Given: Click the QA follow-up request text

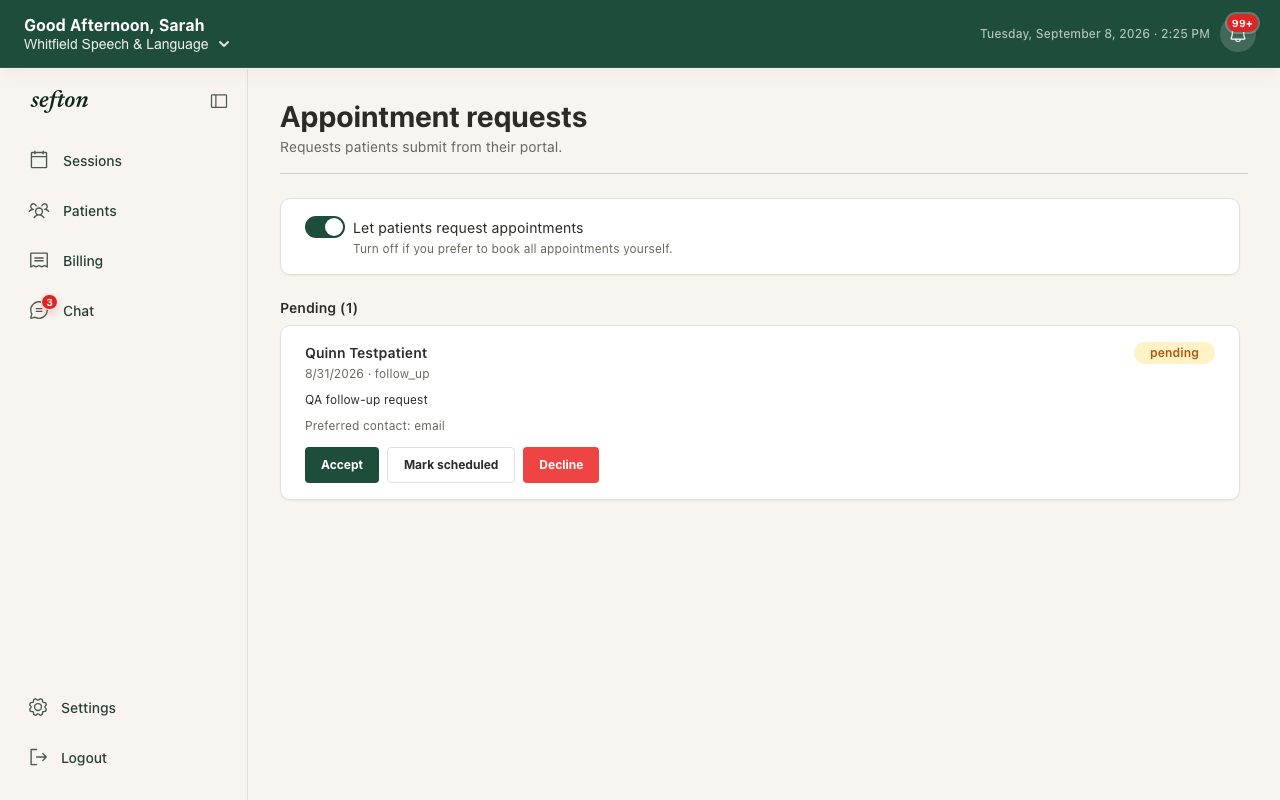Looking at the screenshot, I should coord(366,399).
